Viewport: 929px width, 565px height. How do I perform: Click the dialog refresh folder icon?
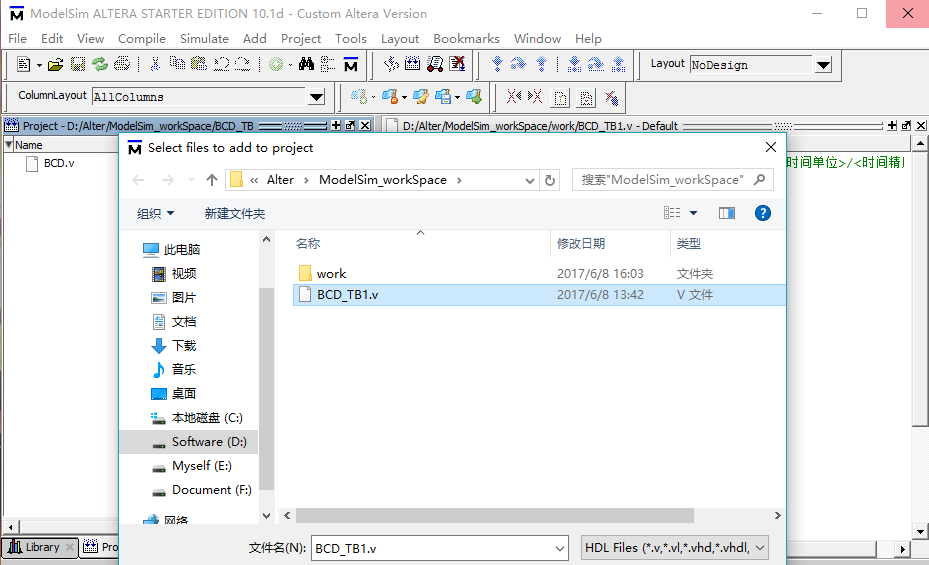point(550,180)
